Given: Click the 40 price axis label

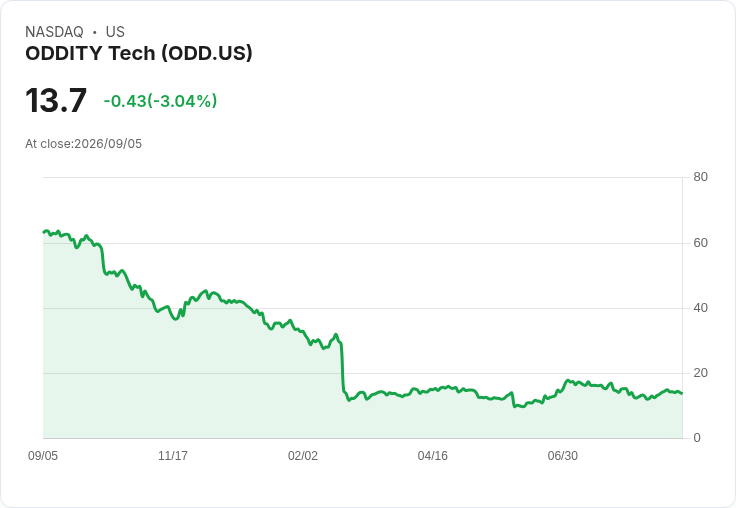Looking at the screenshot, I should coord(700,308).
